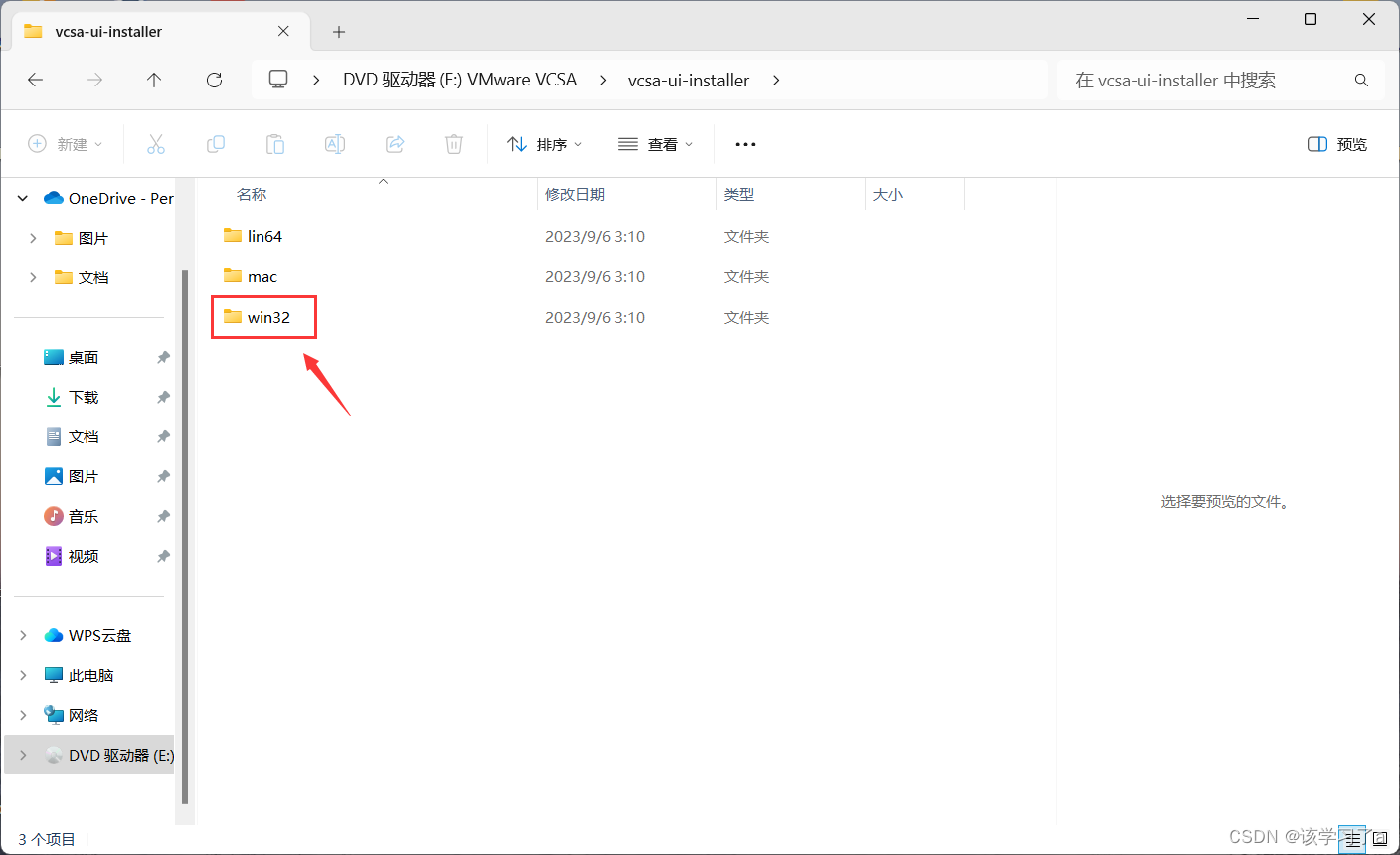Expand the WPS云盘 tree node
The height and width of the screenshot is (855, 1400).
(x=23, y=635)
